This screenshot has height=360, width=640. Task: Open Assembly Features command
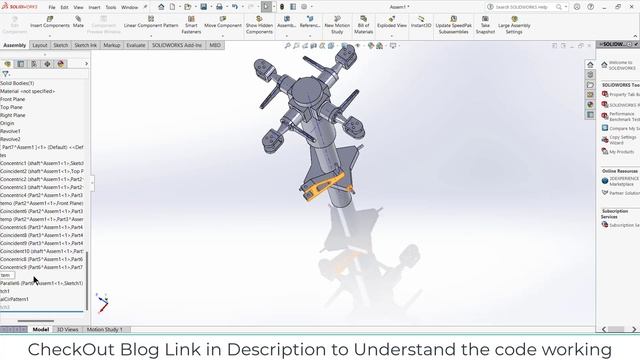pos(287,22)
